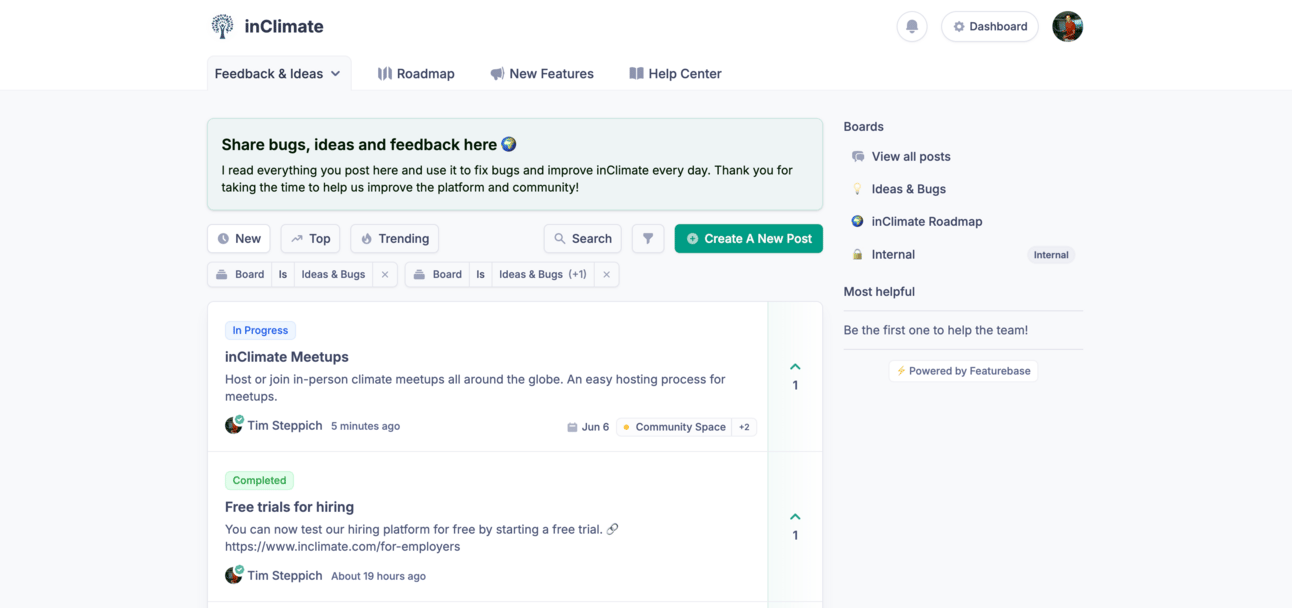
Task: Click the Internal label badge
Action: click(x=1051, y=255)
